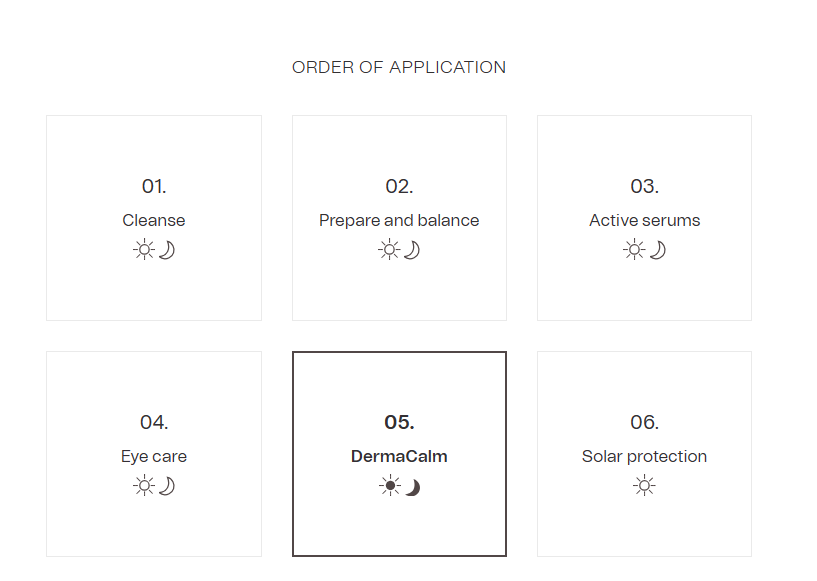The width and height of the screenshot is (817, 581).
Task: Click the moon icon under Eye care
Action: 166,486
